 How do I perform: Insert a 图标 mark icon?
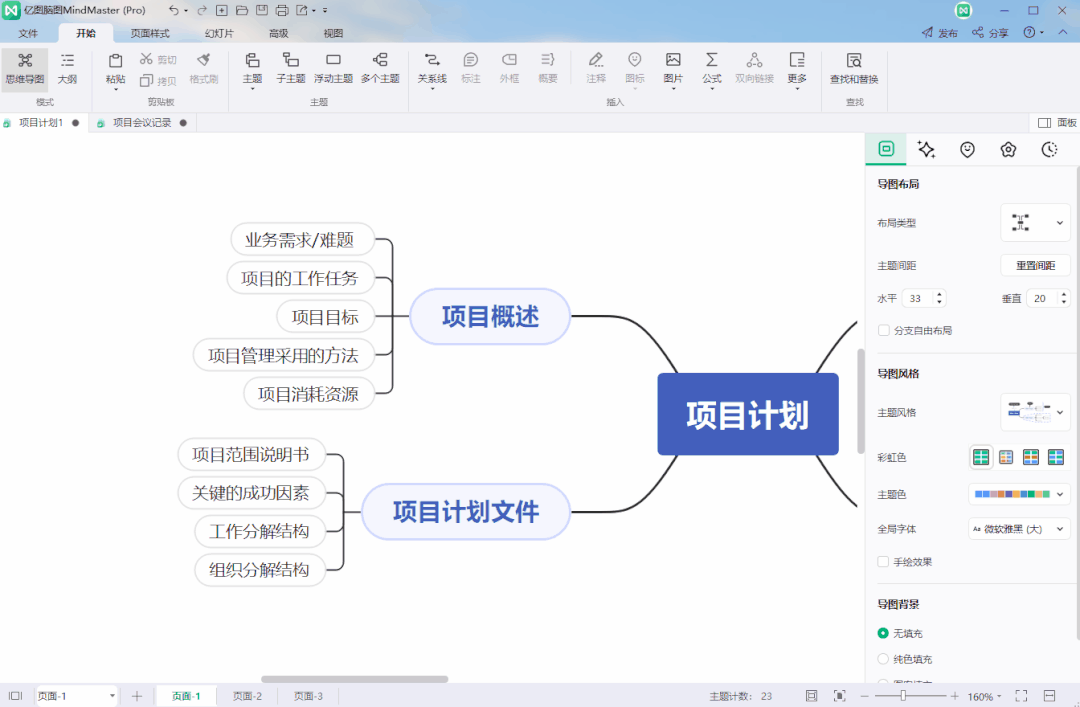pos(634,68)
